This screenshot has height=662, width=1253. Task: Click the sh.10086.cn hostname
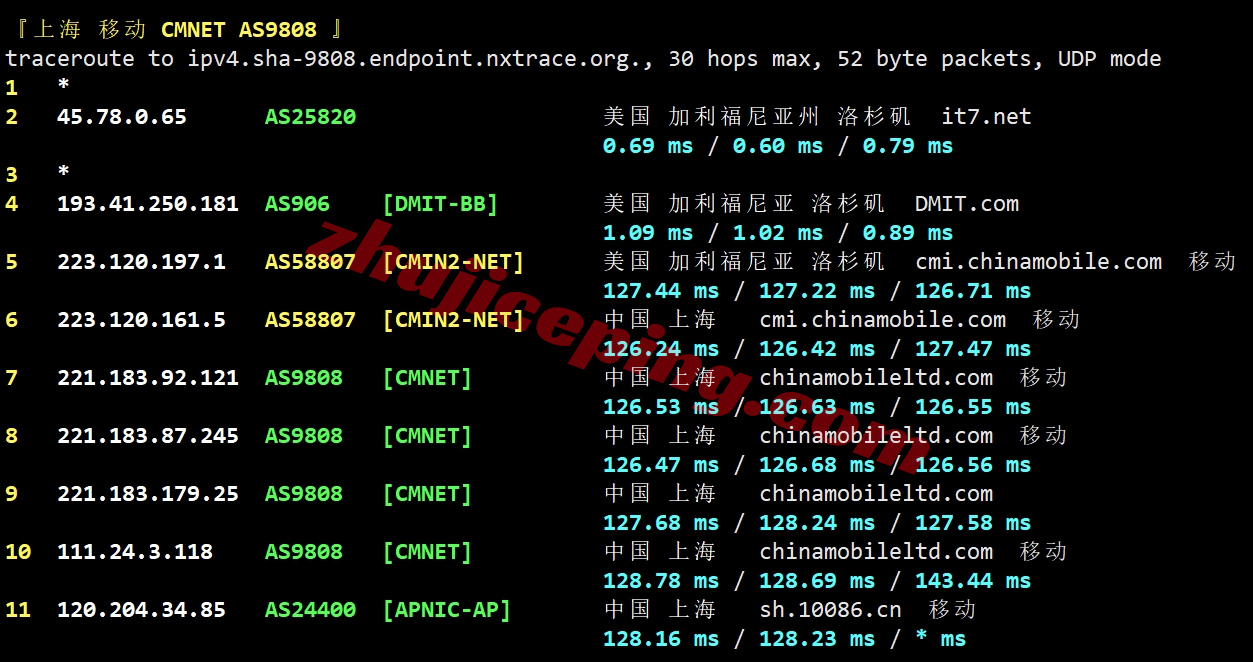[831, 610]
